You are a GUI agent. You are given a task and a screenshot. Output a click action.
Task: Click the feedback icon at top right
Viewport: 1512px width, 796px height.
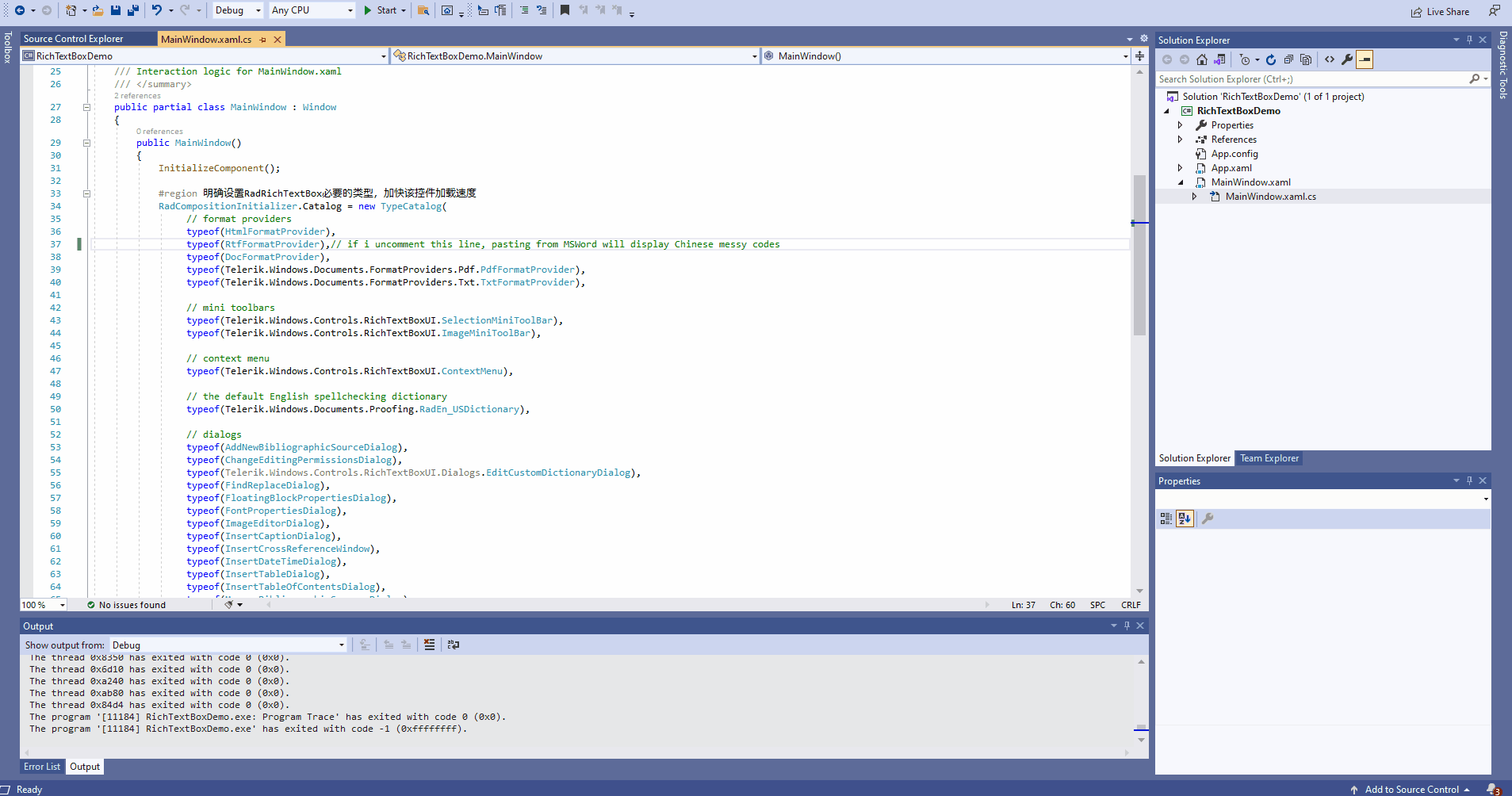coord(1495,11)
